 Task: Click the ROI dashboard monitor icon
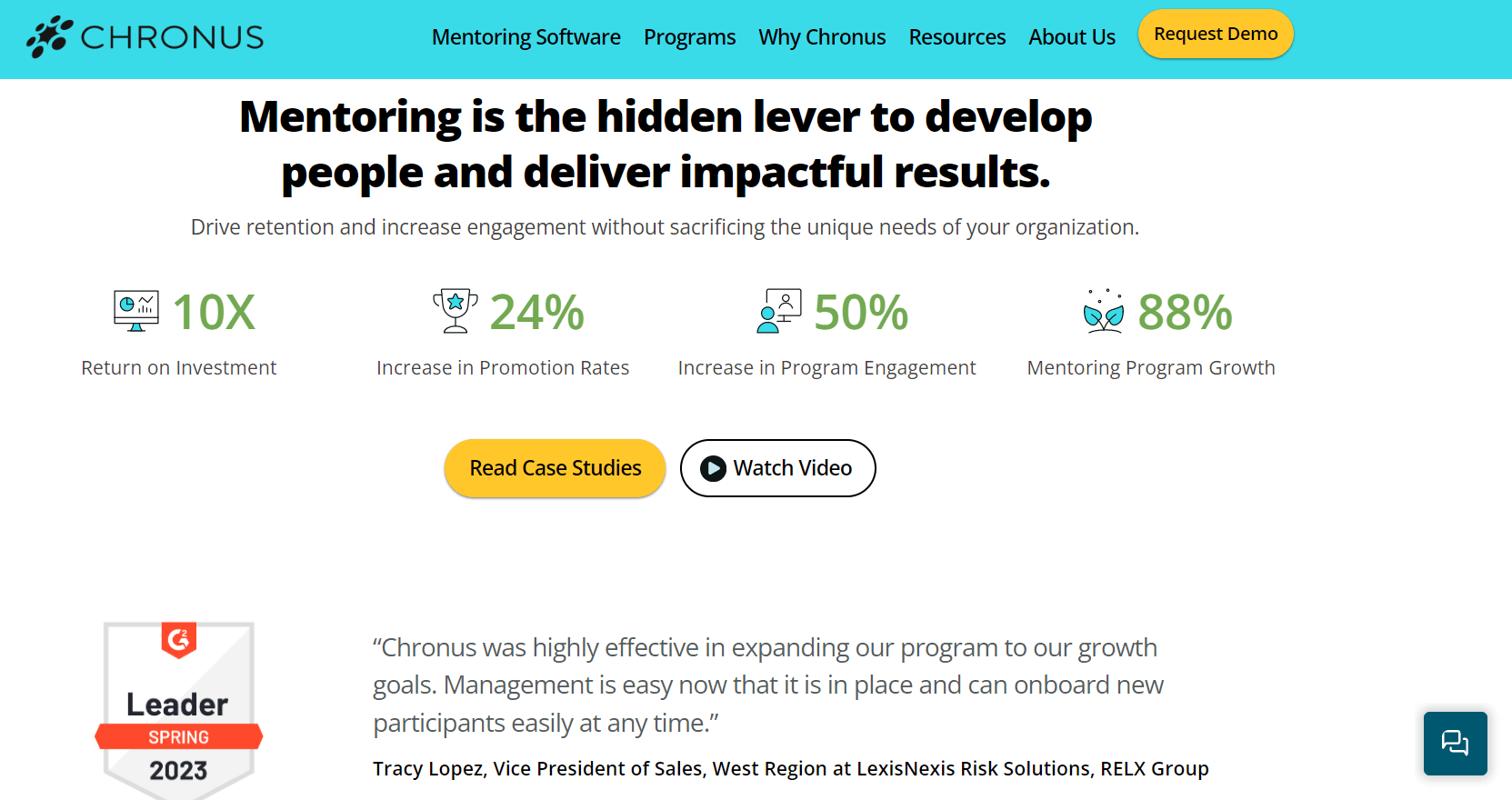click(x=136, y=311)
